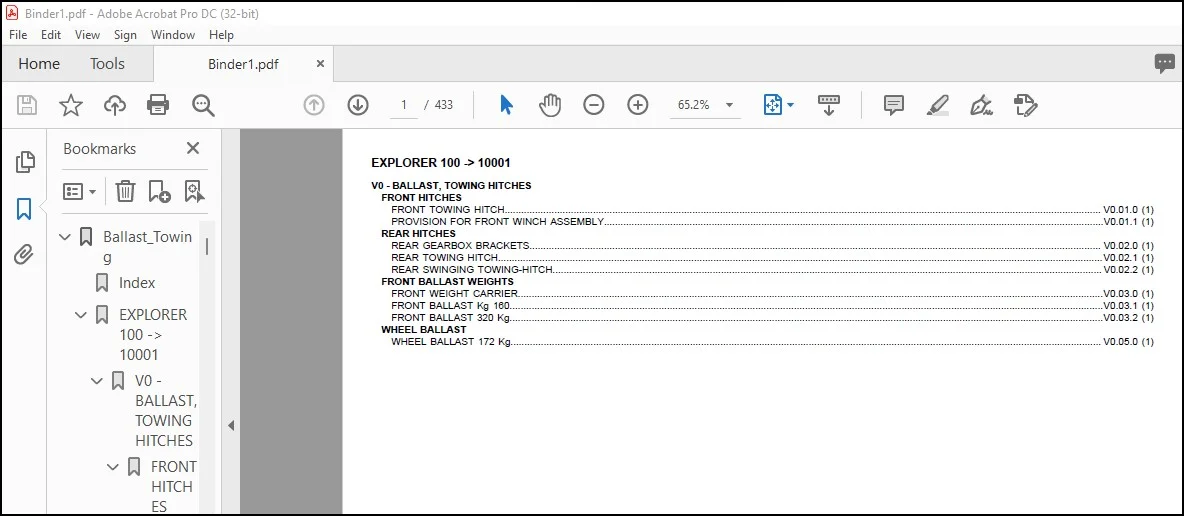
Task: Zoom in with plus button
Action: (x=638, y=105)
